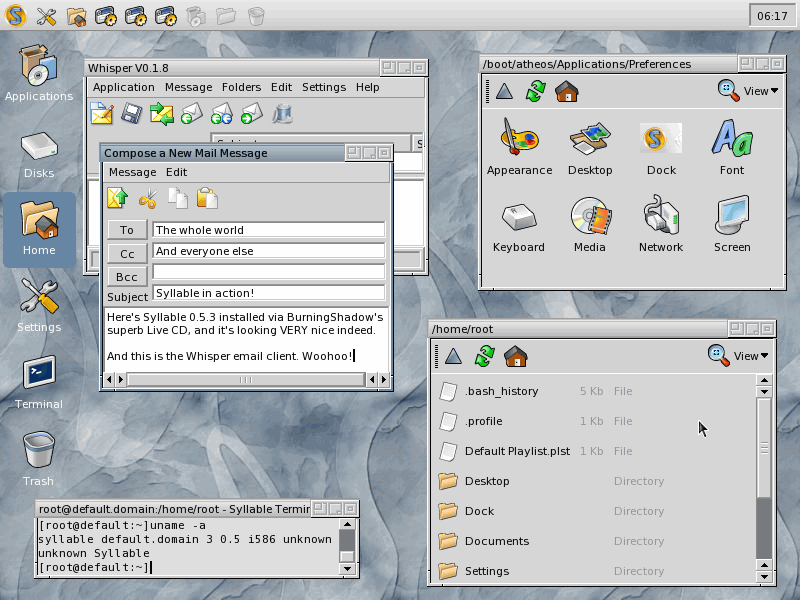Image resolution: width=800 pixels, height=600 pixels.
Task: Click Whisper's reply envelope icon
Action: tap(191, 113)
